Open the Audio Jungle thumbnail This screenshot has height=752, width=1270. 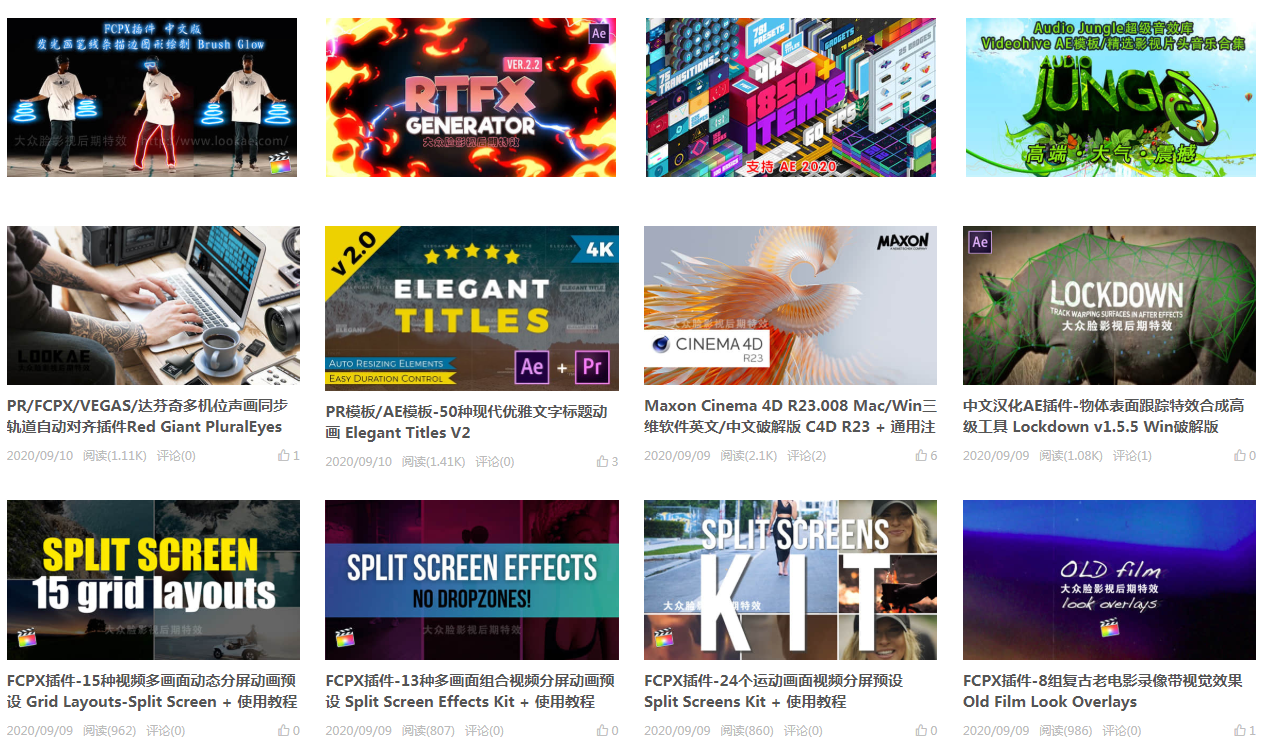[x=1110, y=97]
